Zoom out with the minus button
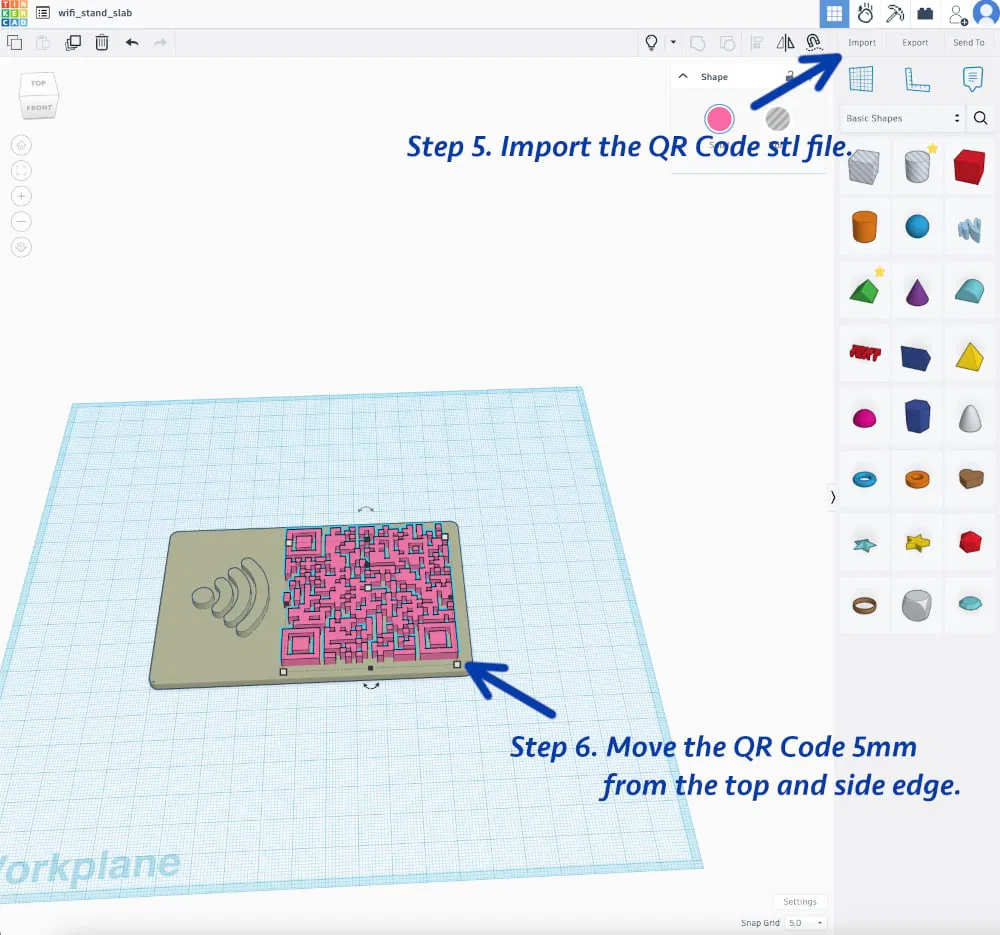 pos(21,221)
